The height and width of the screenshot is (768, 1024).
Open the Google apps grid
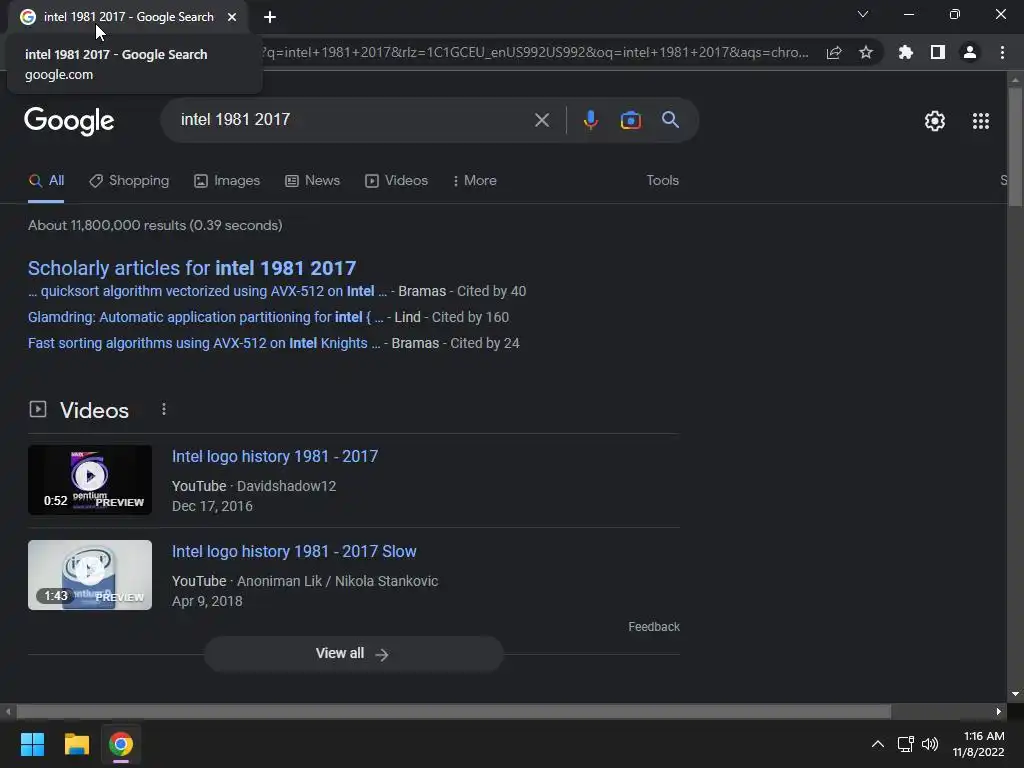pyautogui.click(x=981, y=121)
